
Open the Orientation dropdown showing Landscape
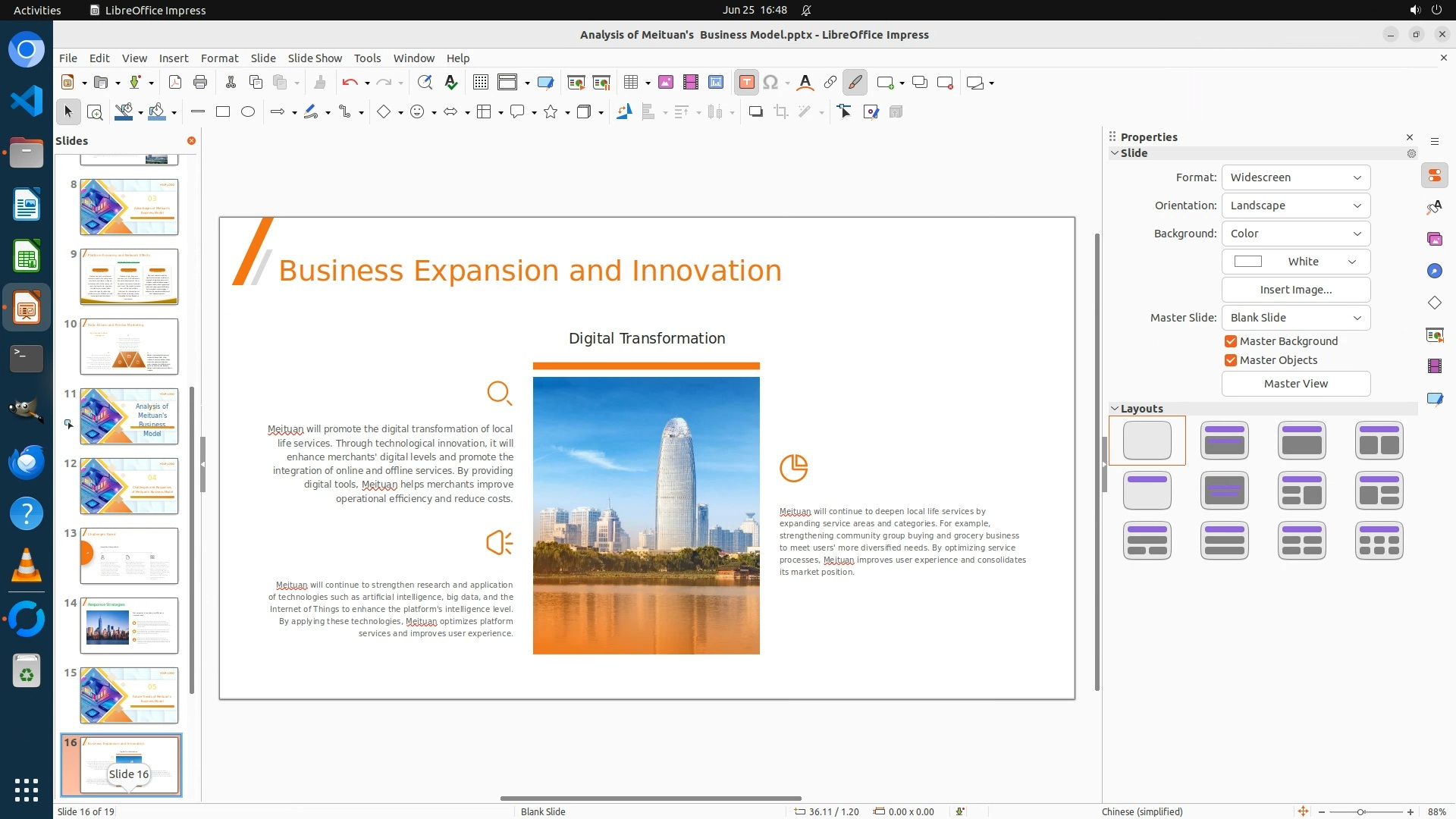click(x=1295, y=206)
